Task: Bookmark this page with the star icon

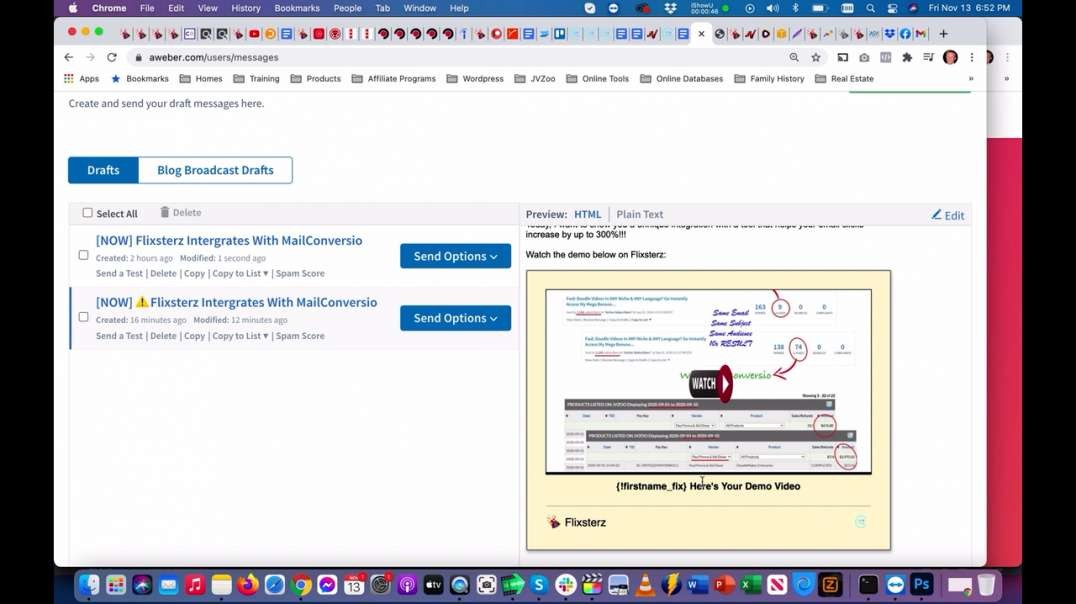Action: tap(816, 58)
